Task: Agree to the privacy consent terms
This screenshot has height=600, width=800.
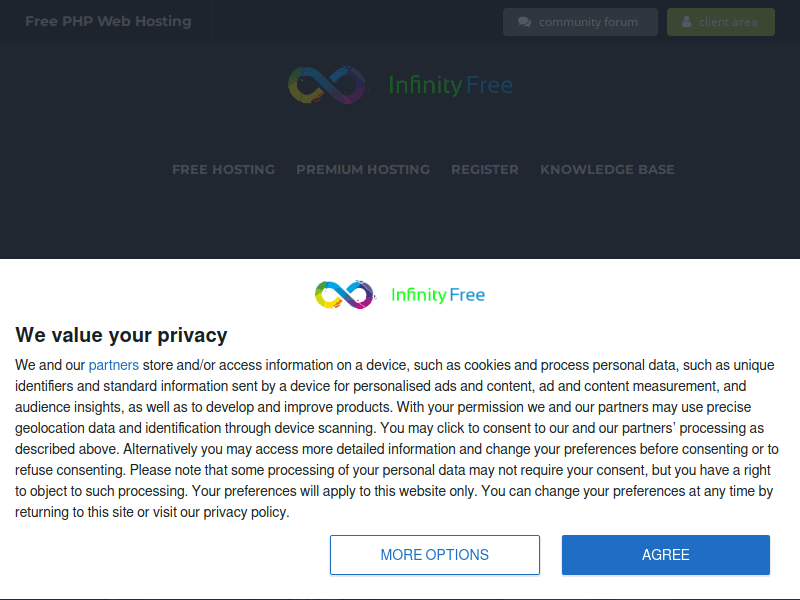Action: pos(665,554)
